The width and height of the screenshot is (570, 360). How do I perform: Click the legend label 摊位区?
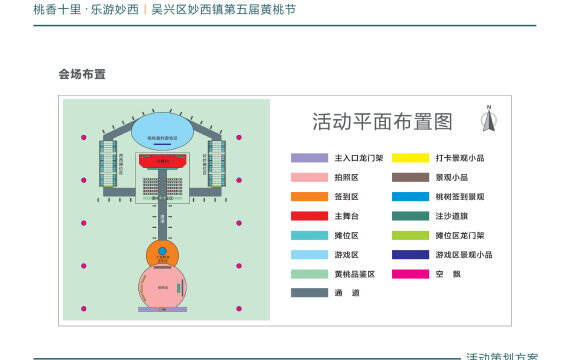coord(346,235)
